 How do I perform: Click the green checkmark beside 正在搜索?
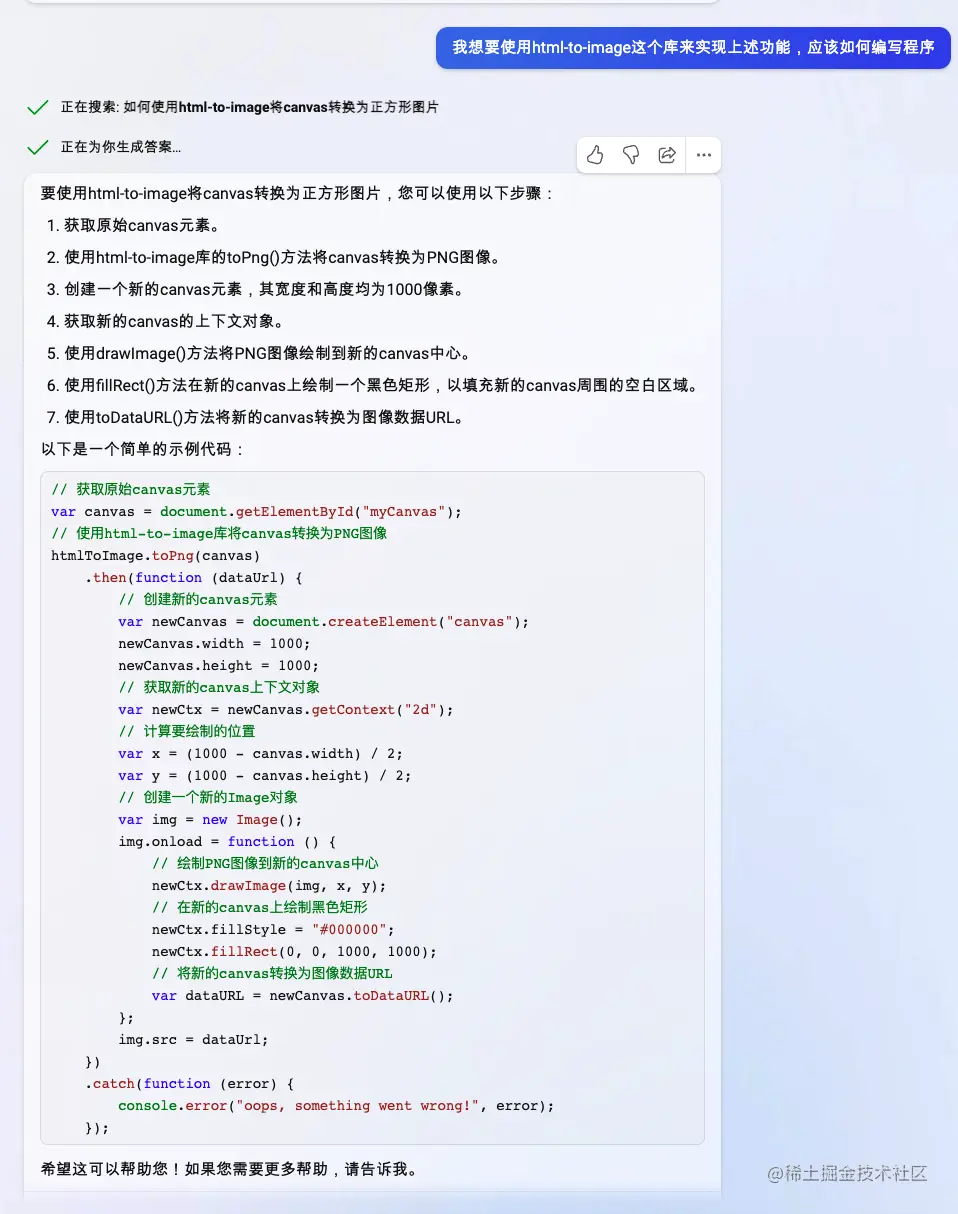point(38,107)
